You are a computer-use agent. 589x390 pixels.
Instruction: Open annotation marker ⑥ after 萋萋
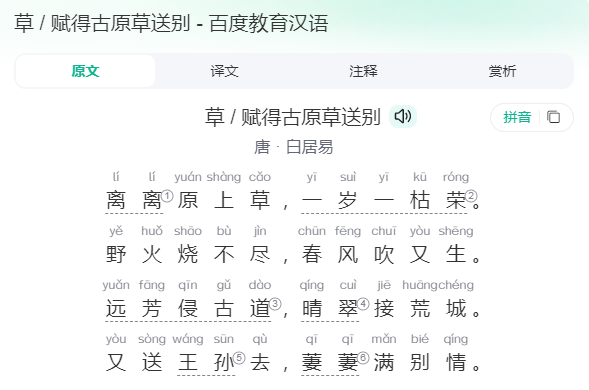point(363,358)
